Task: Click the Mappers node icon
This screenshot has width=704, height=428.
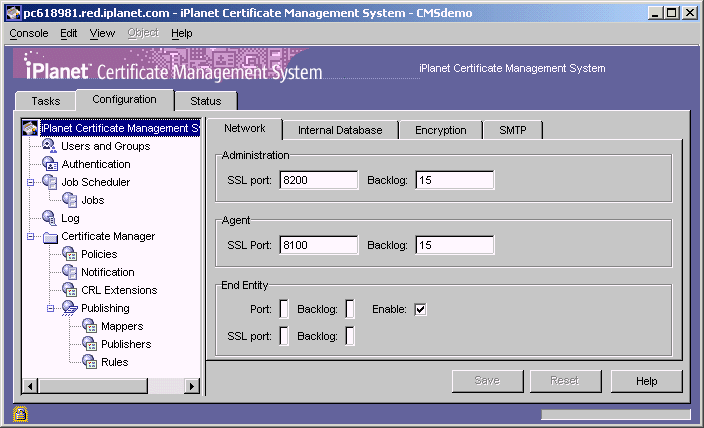Action: [x=89, y=326]
